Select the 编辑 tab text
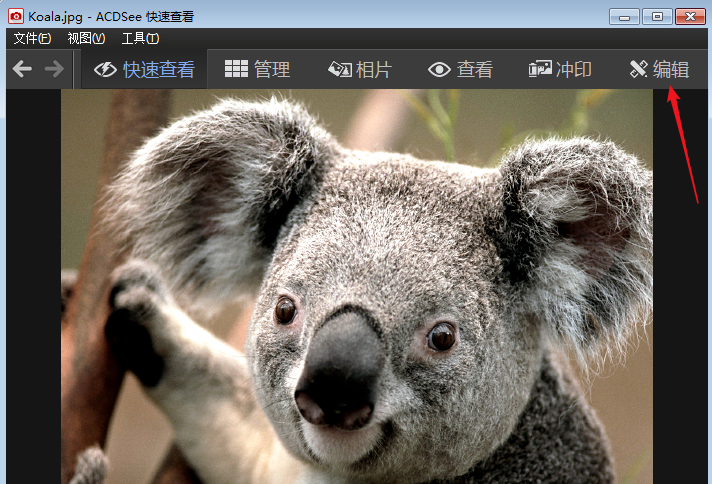This screenshot has width=712, height=484. tap(671, 70)
